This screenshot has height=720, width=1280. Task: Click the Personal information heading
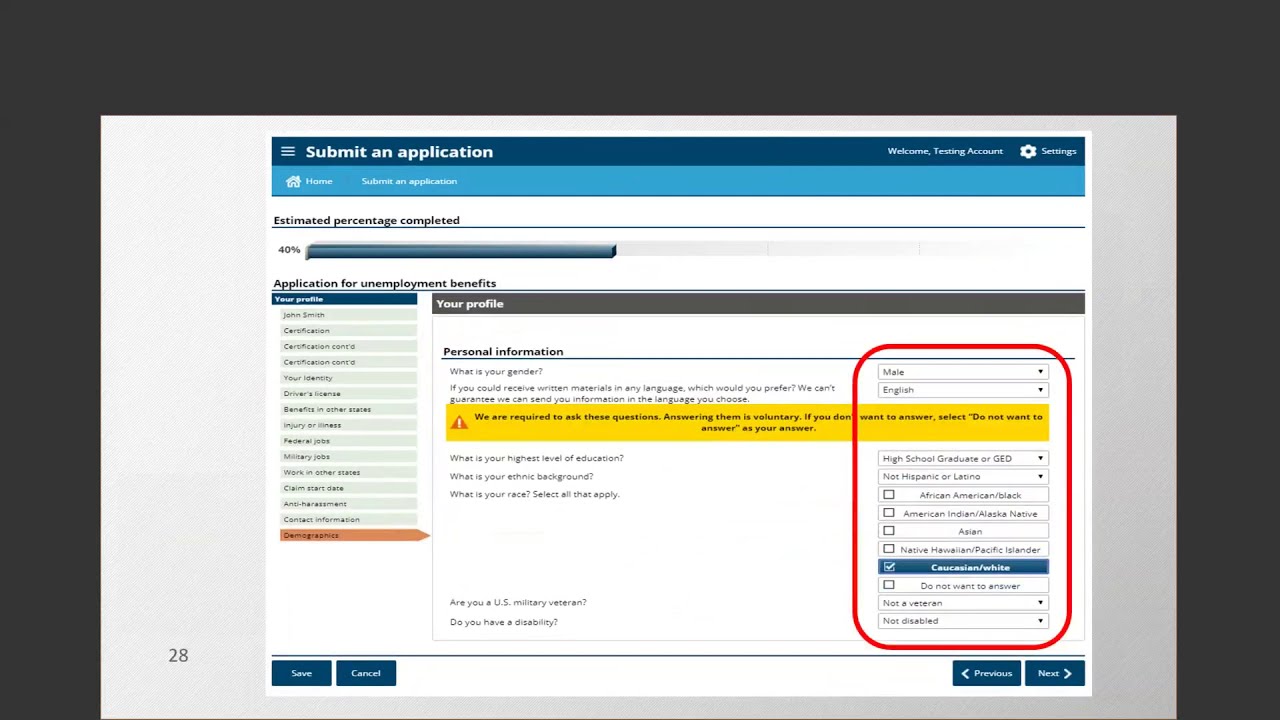pos(503,352)
